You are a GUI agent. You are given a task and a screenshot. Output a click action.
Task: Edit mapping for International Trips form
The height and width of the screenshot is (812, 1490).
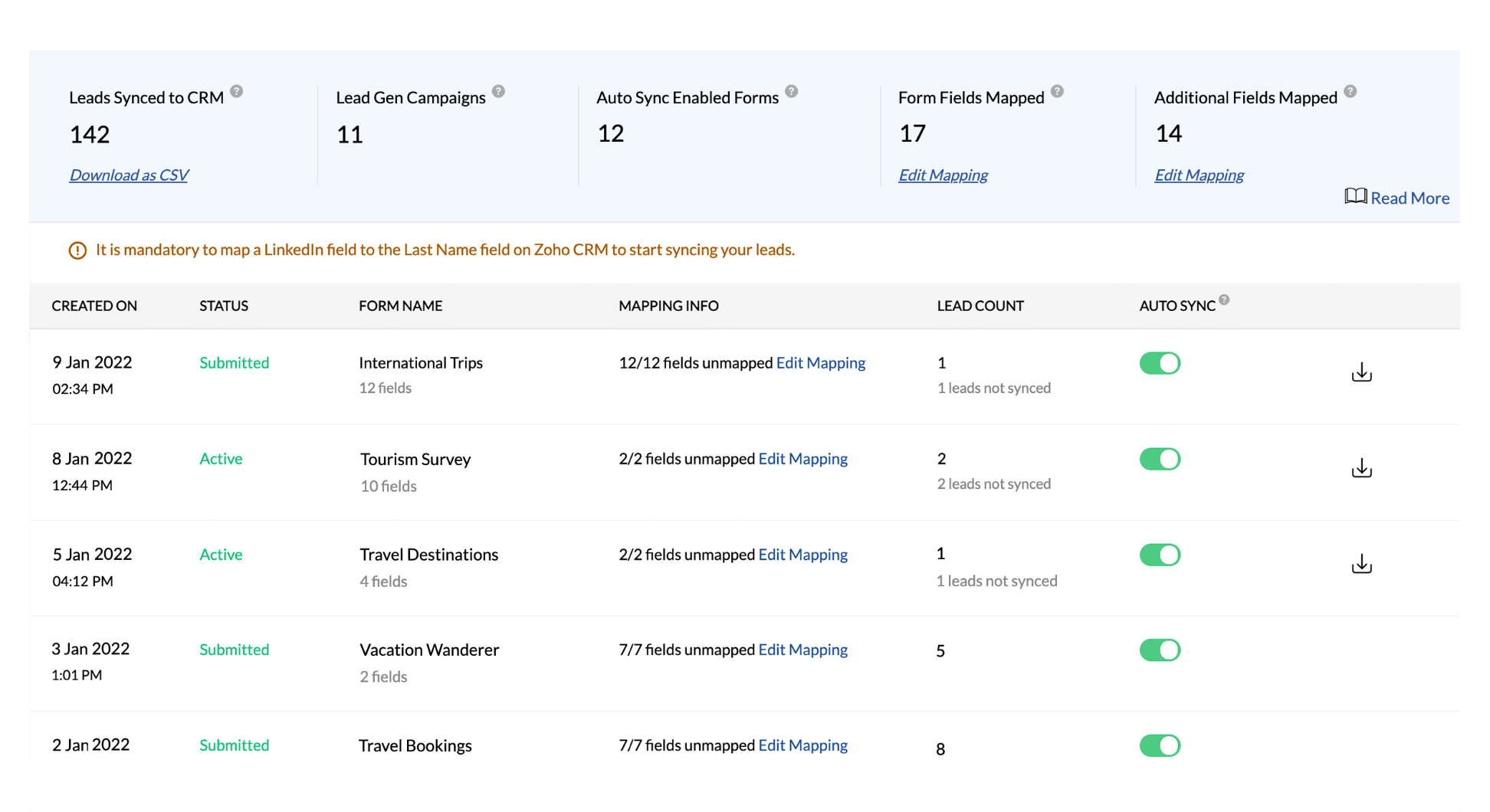click(821, 362)
